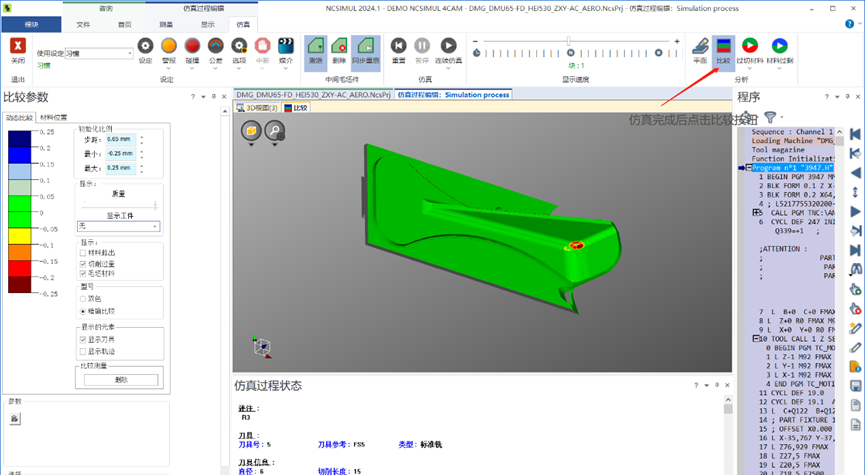Toggle the 显示刀具 show tool checkbox
This screenshot has height=475, width=865.
click(83, 339)
